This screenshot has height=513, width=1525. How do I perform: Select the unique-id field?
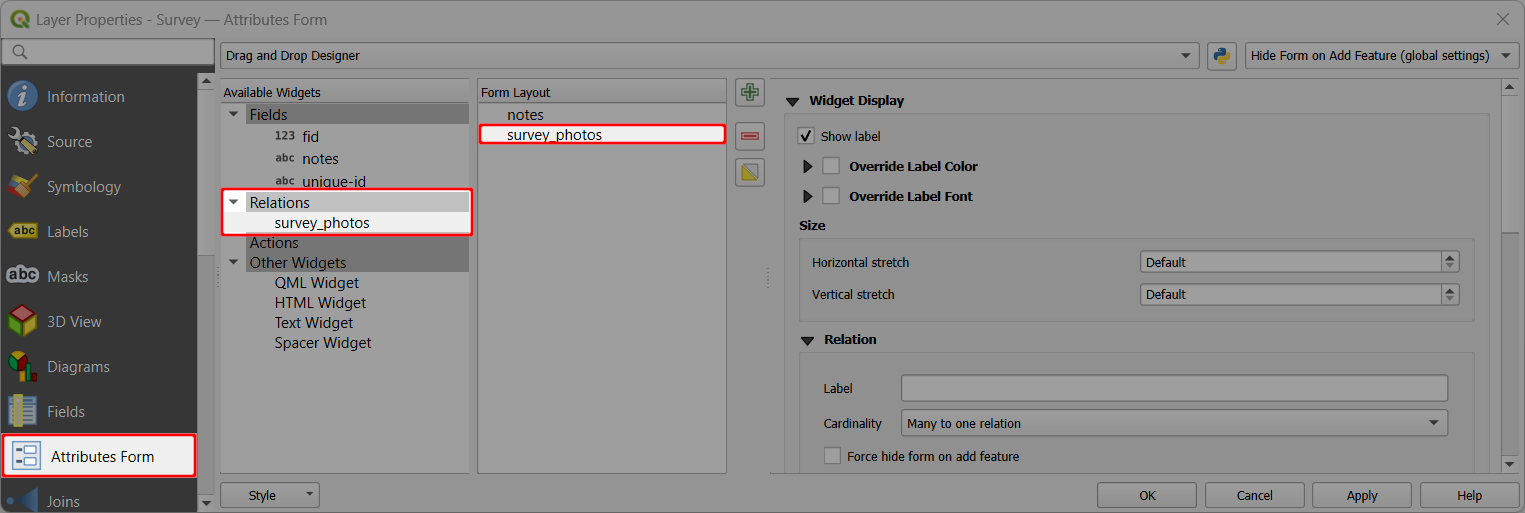[x=334, y=181]
